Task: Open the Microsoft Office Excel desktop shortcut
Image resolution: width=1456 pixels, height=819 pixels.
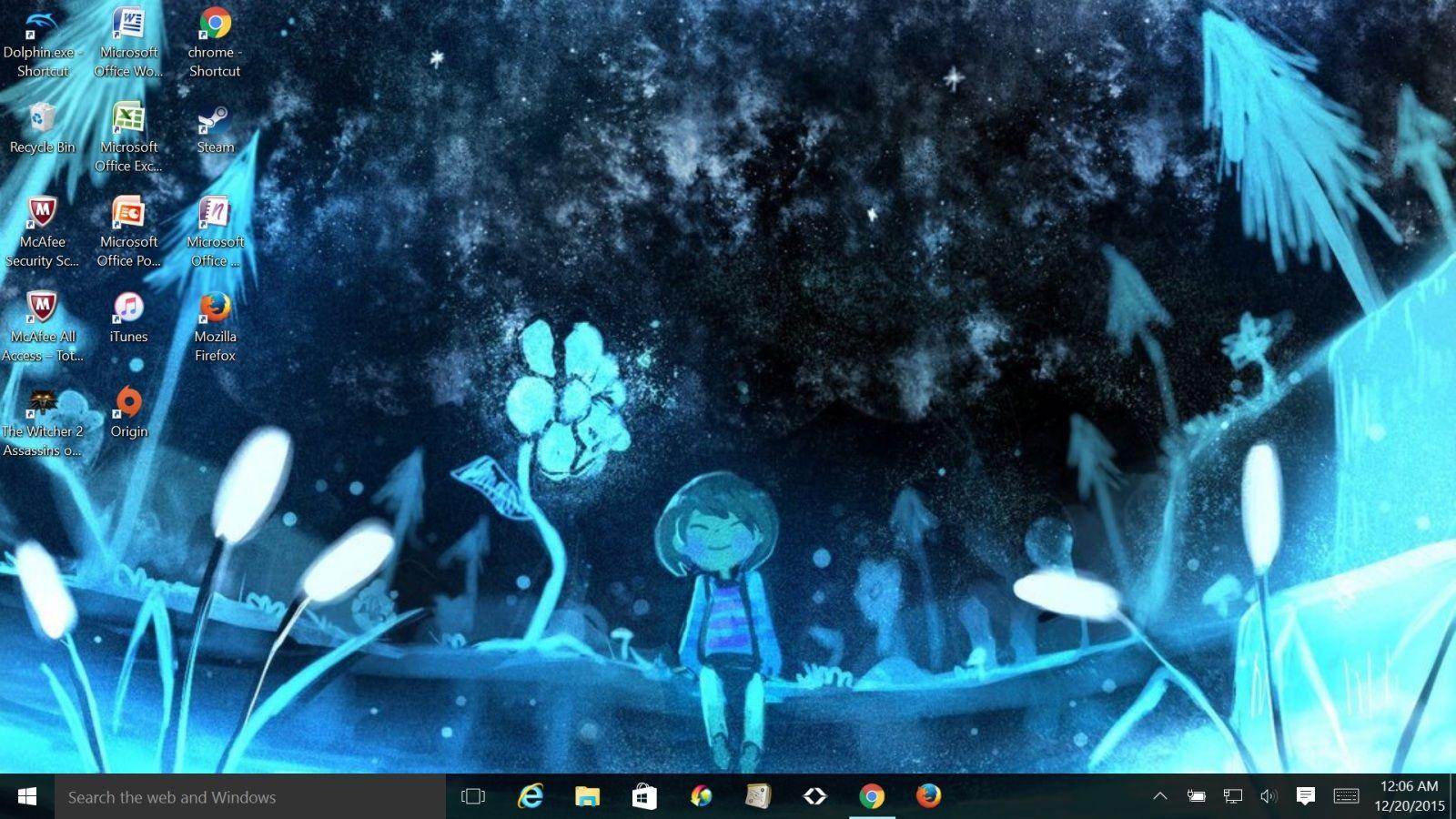Action: tap(128, 138)
